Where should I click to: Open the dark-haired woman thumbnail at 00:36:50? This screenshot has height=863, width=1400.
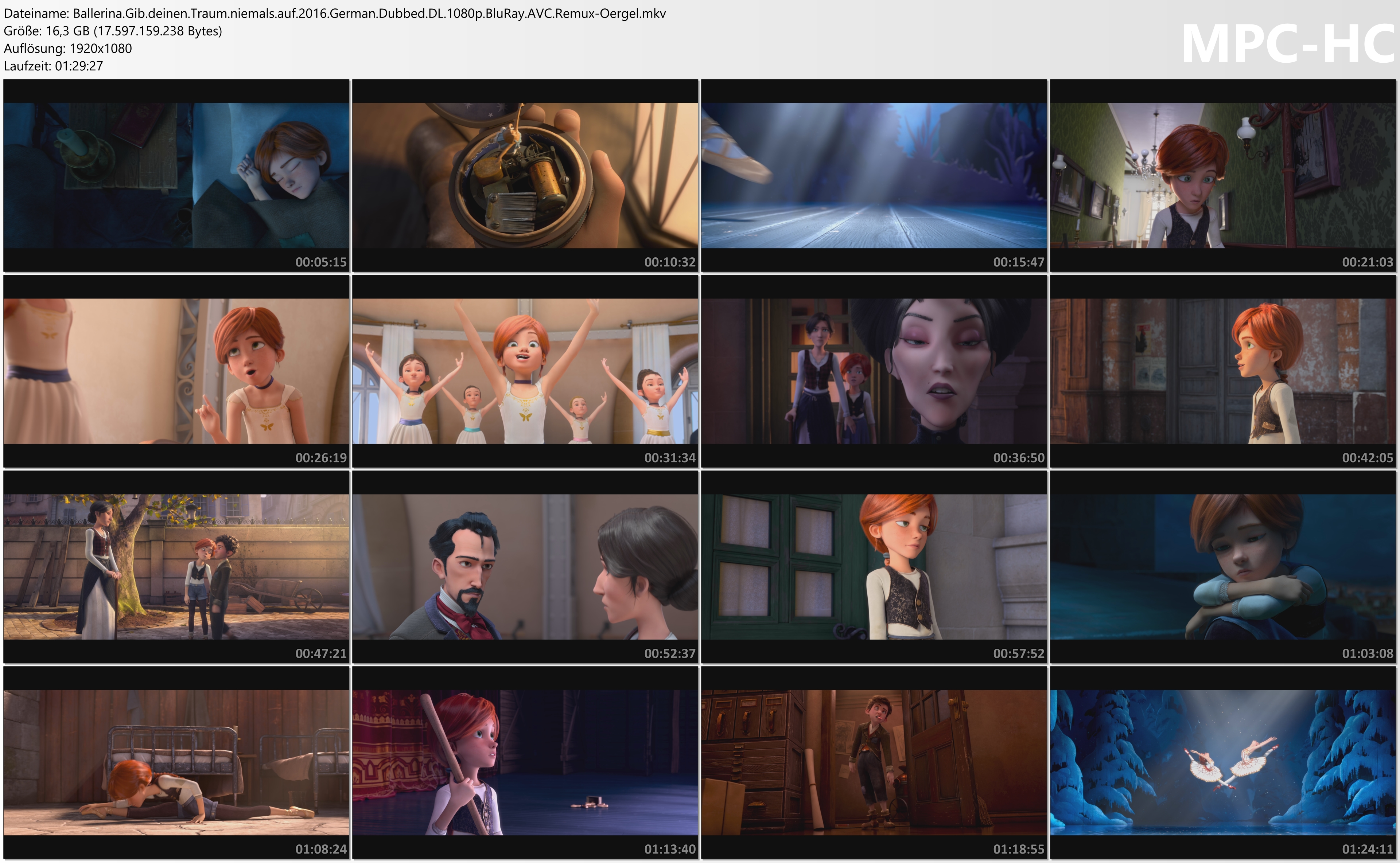pos(874,371)
